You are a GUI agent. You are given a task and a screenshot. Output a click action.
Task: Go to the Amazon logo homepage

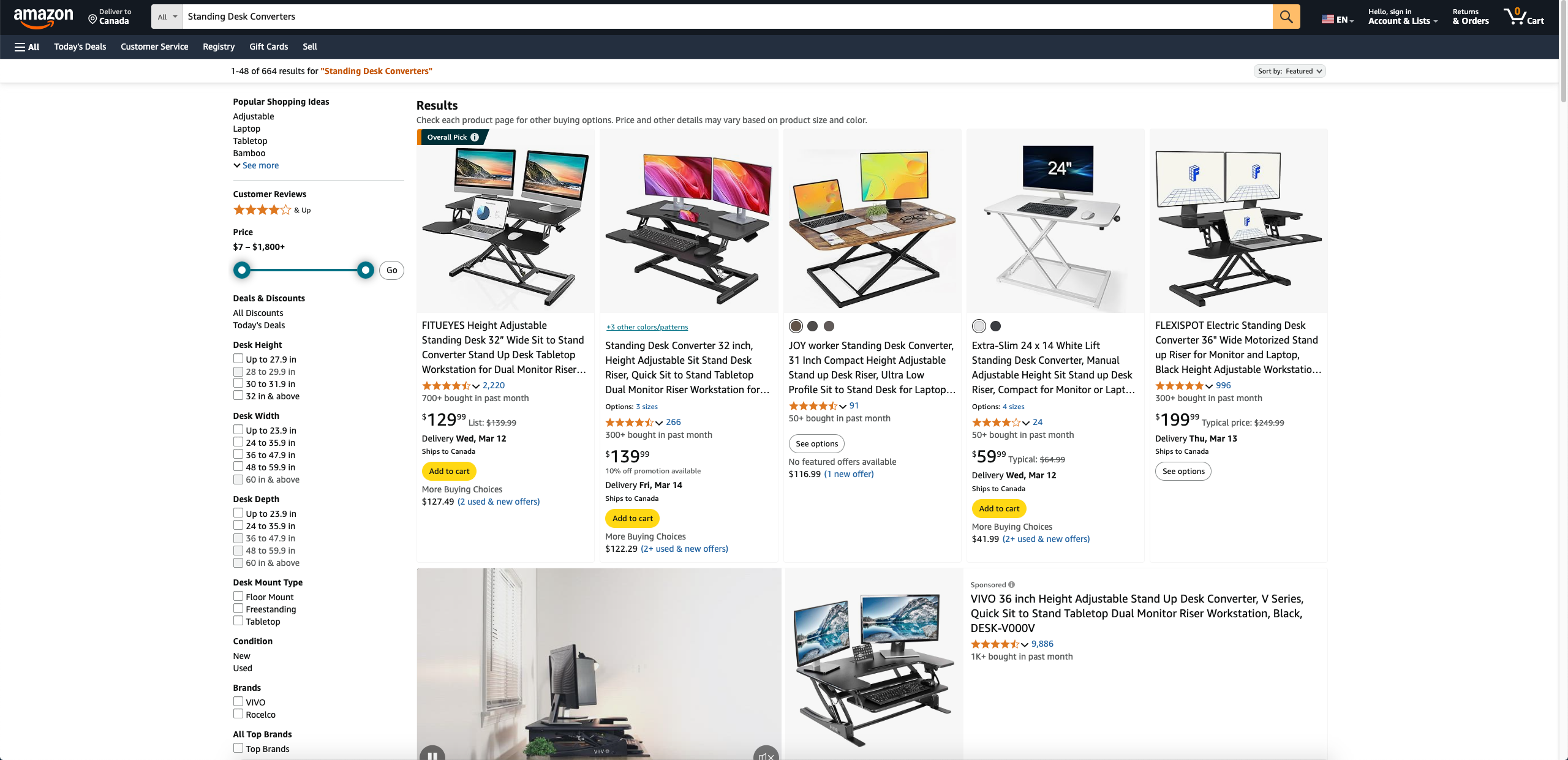point(43,17)
